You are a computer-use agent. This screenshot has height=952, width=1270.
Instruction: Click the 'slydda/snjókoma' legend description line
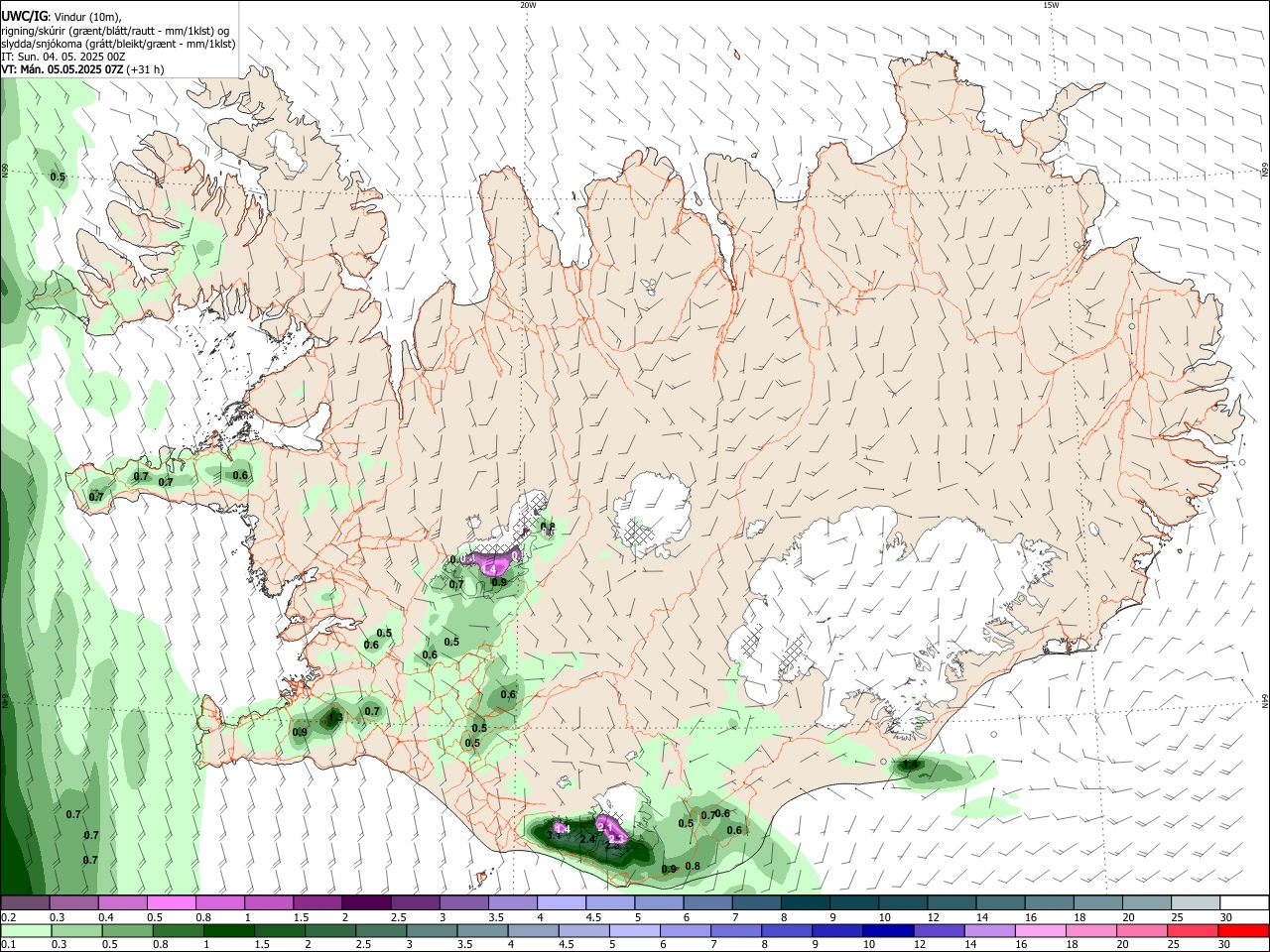coord(118,44)
